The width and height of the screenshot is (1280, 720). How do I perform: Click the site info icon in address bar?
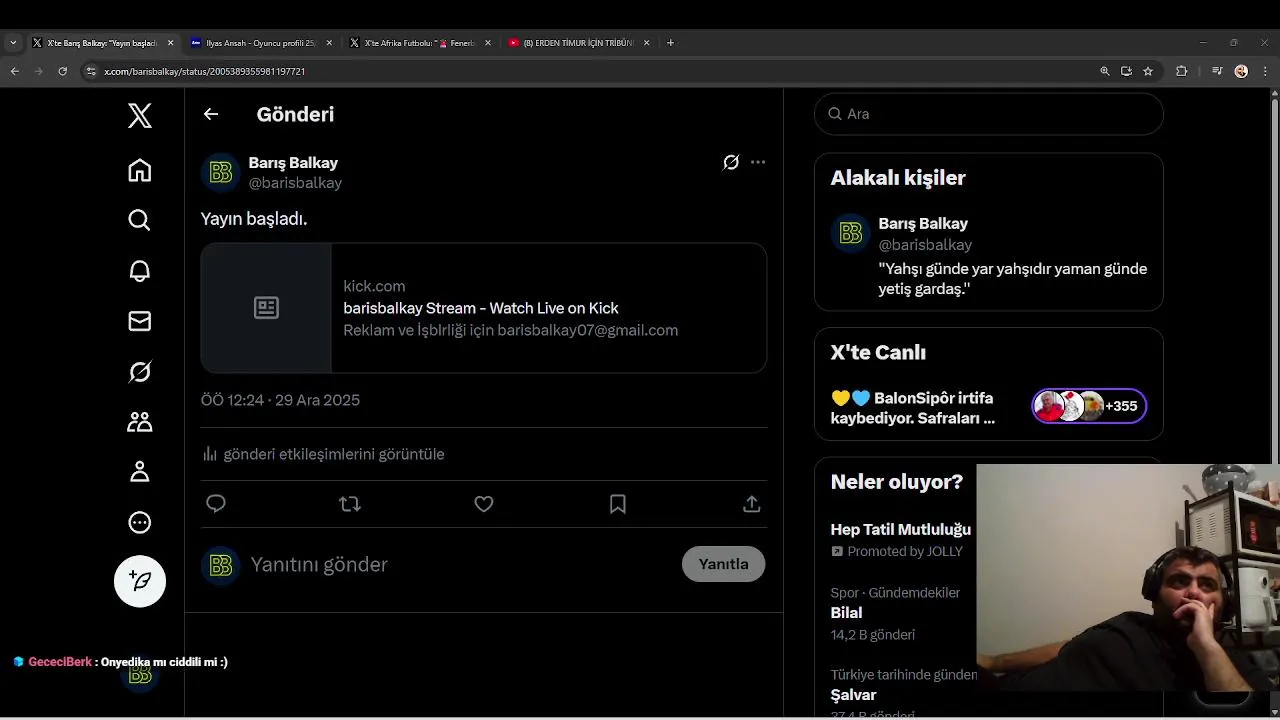91,71
